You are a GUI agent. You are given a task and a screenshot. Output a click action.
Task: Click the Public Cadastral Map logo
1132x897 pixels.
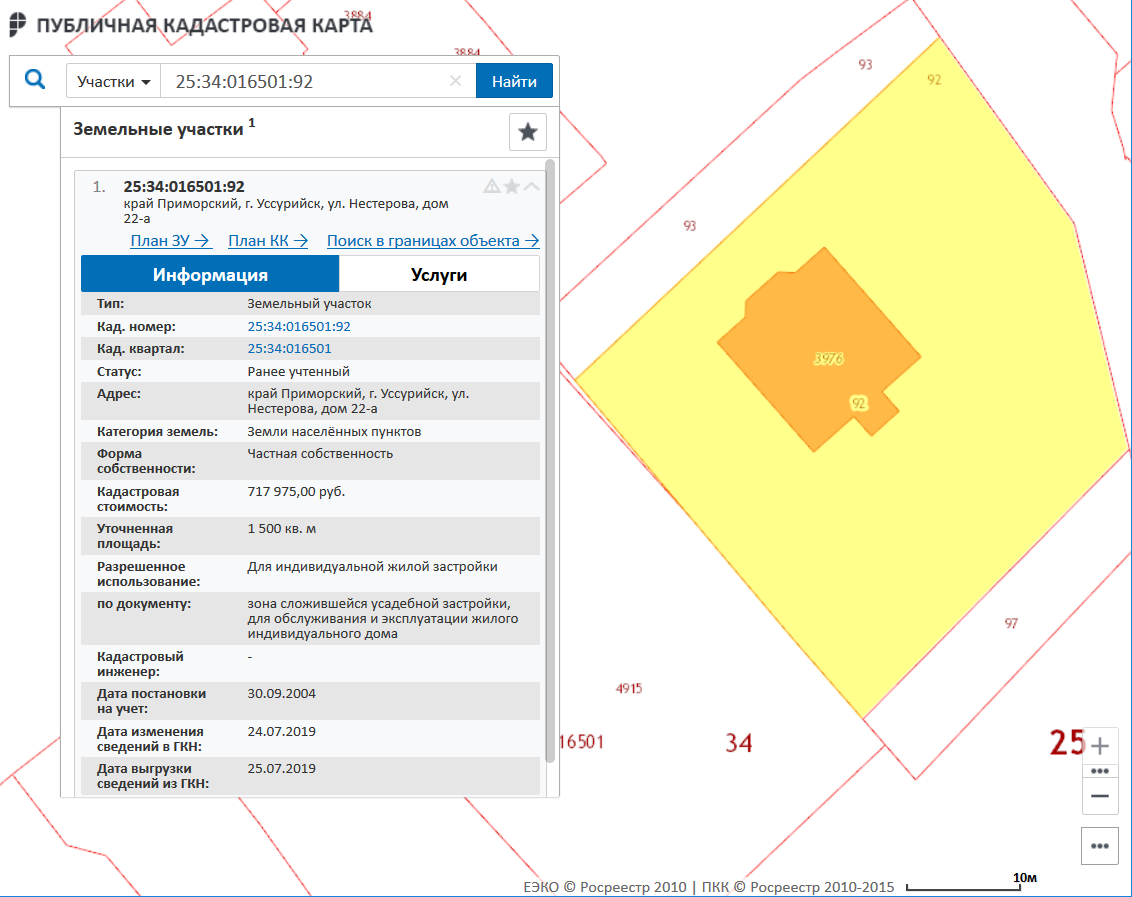pyautogui.click(x=20, y=25)
